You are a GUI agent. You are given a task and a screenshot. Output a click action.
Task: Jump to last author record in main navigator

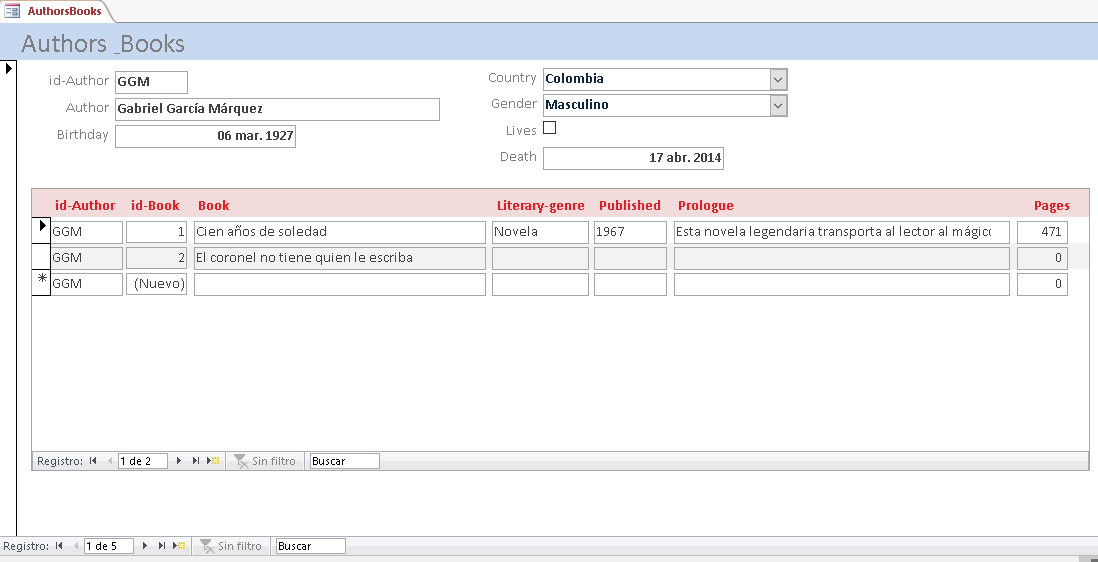click(161, 546)
